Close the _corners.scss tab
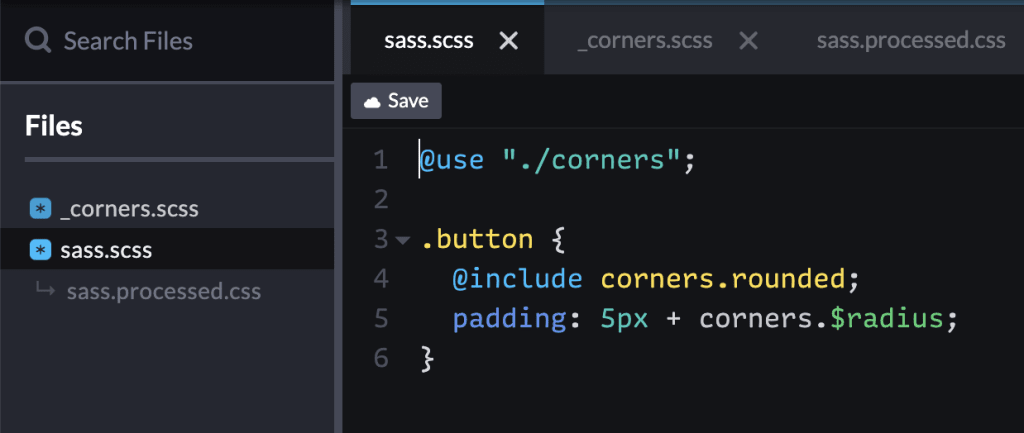This screenshot has height=433, width=1024. tap(748, 41)
